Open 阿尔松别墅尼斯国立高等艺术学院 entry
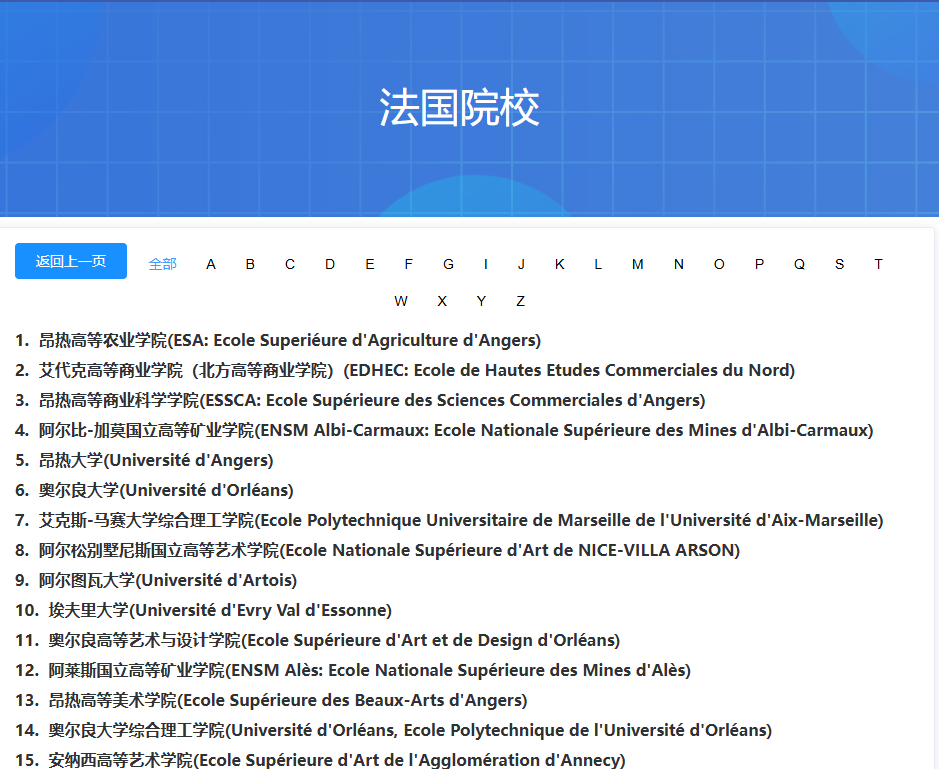The width and height of the screenshot is (939, 769). 389,550
